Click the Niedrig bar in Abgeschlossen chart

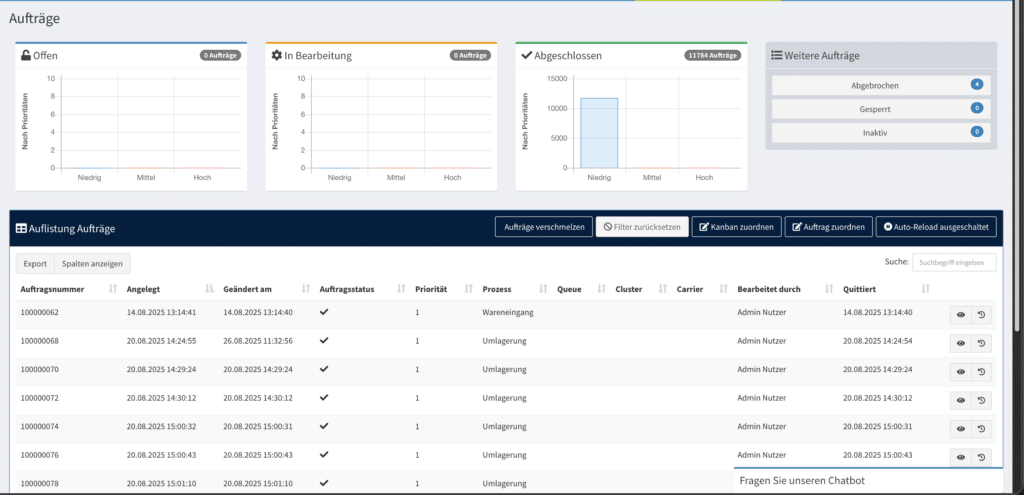click(599, 132)
